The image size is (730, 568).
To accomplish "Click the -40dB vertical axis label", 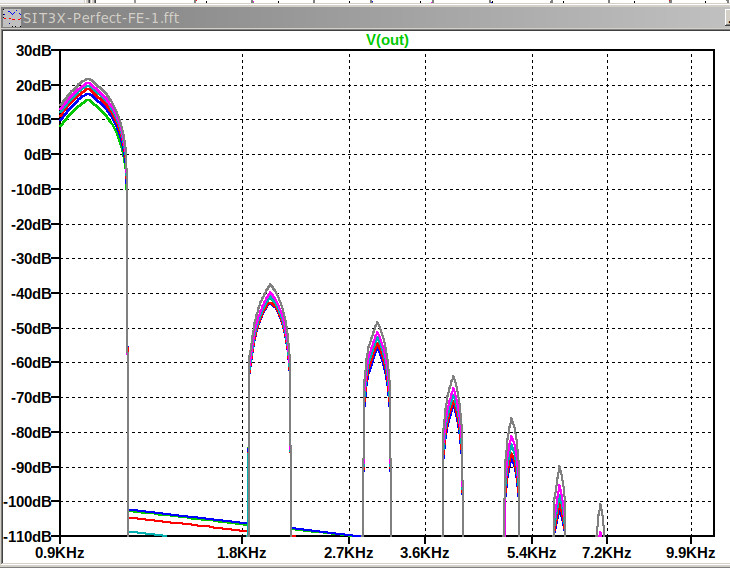I will [x=31, y=294].
